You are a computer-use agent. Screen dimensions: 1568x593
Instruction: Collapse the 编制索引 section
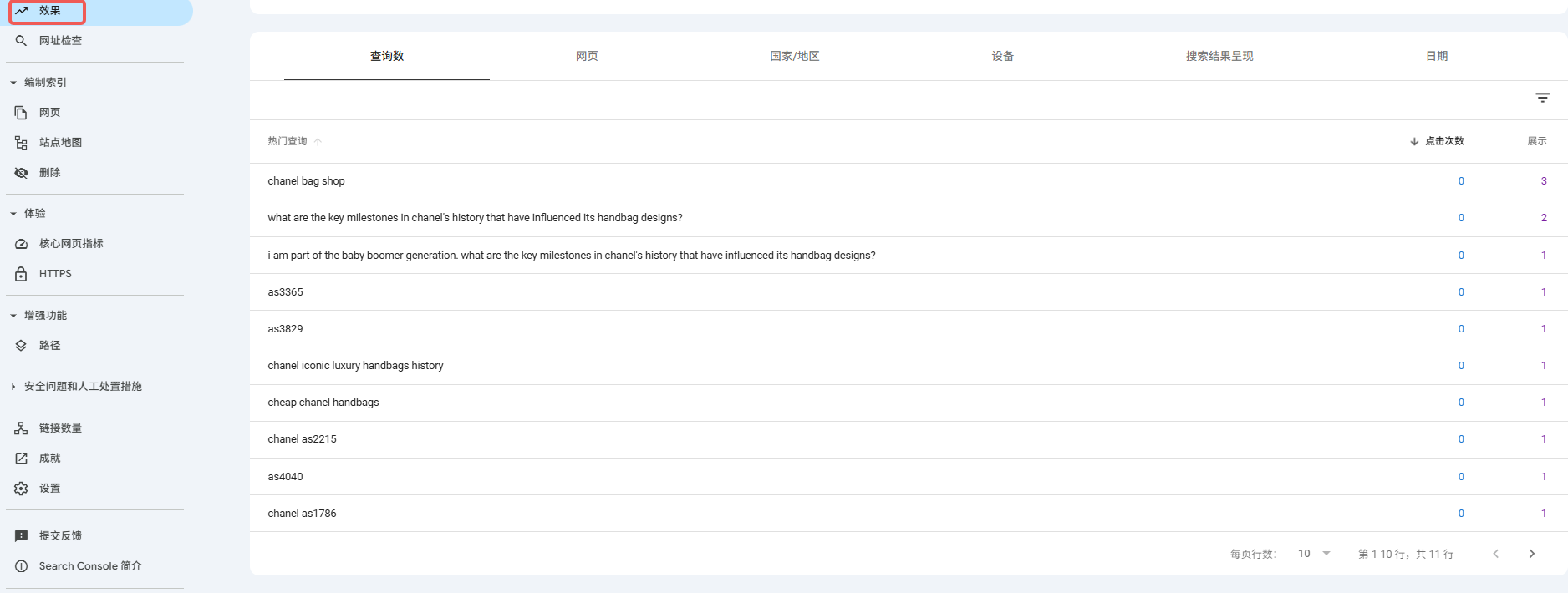click(13, 83)
